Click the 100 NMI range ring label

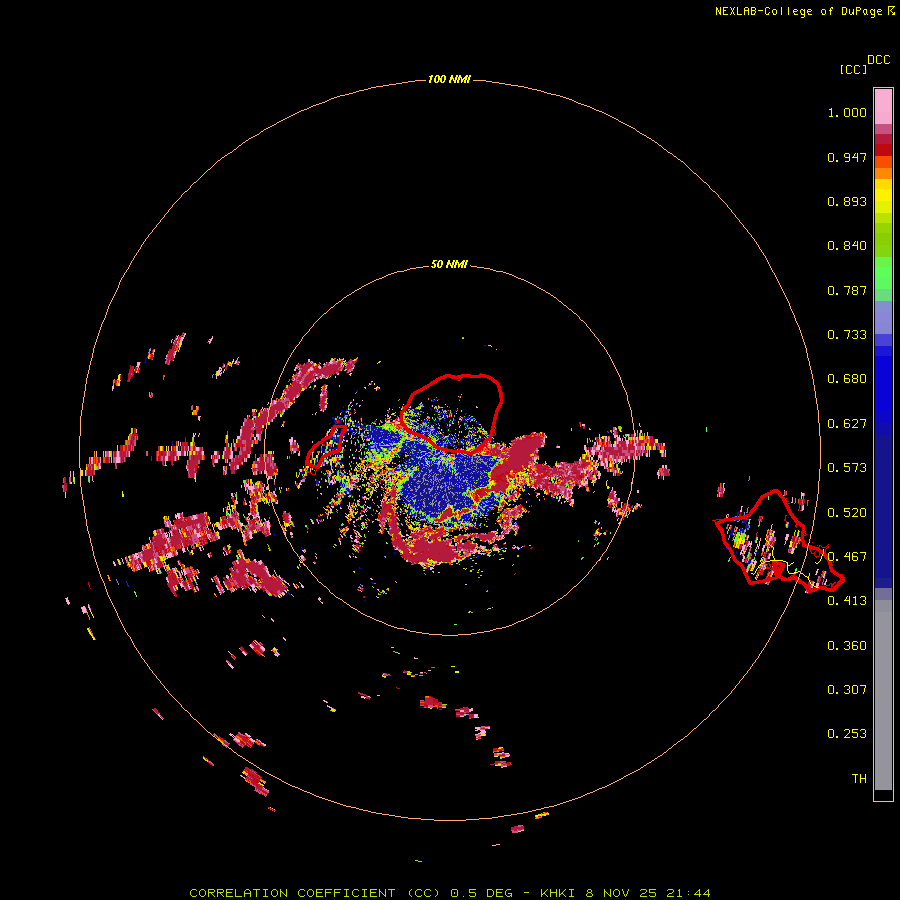pyautogui.click(x=449, y=79)
